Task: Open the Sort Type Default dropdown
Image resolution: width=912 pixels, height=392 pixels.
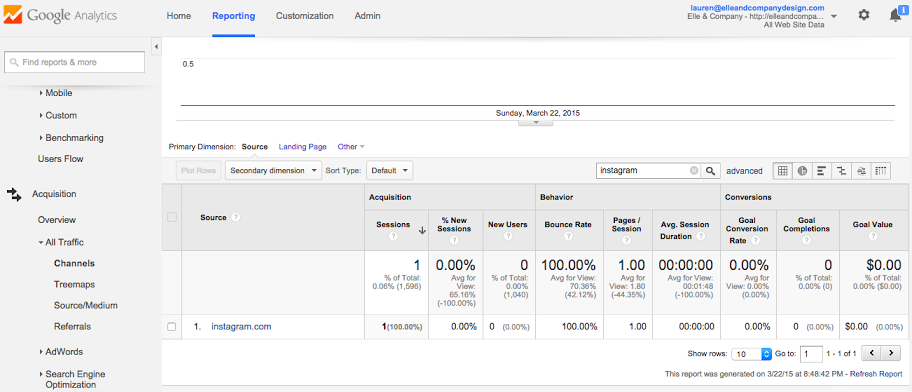Action: coord(389,170)
